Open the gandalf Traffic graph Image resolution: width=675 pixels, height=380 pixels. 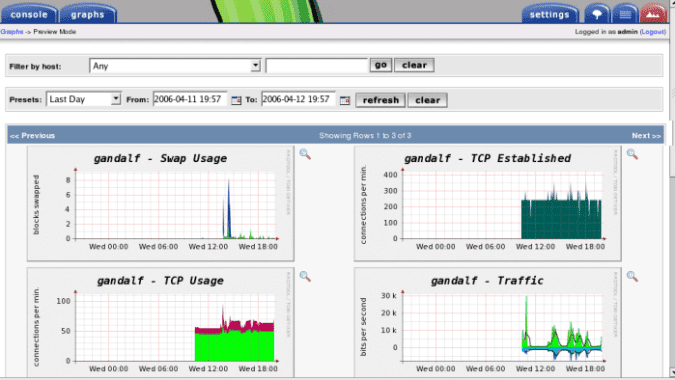(x=488, y=323)
